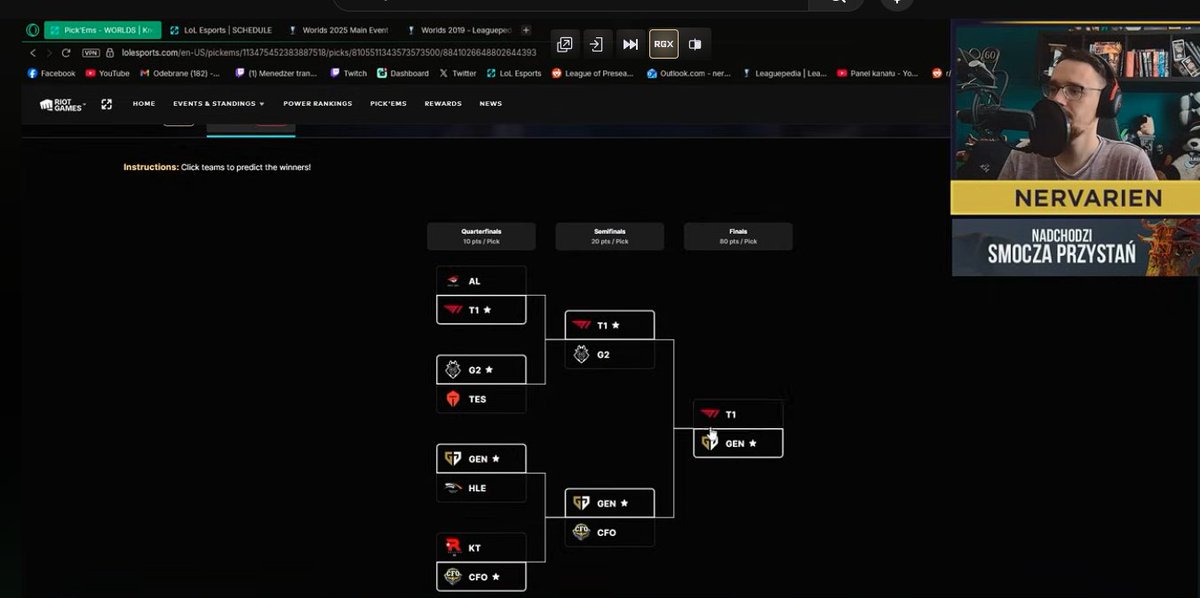
Task: Click the Quarterfinals 10 pts header
Action: [481, 236]
